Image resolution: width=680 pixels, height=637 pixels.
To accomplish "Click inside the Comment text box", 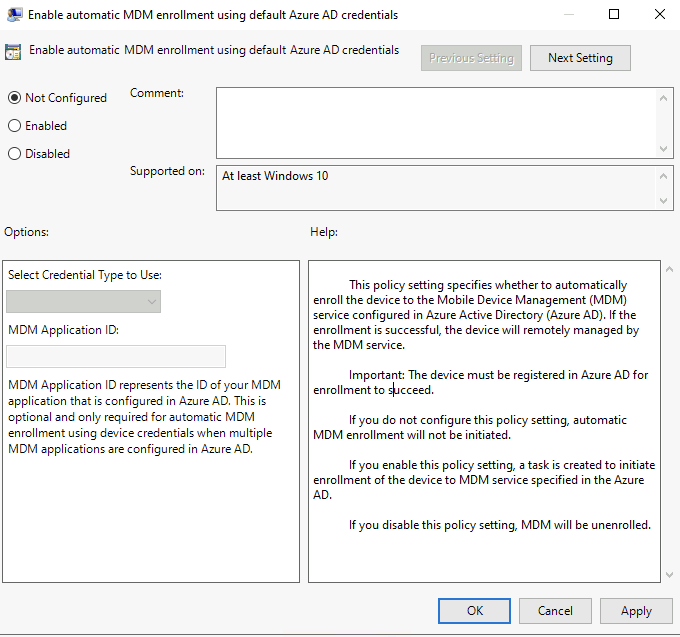I will pyautogui.click(x=435, y=122).
